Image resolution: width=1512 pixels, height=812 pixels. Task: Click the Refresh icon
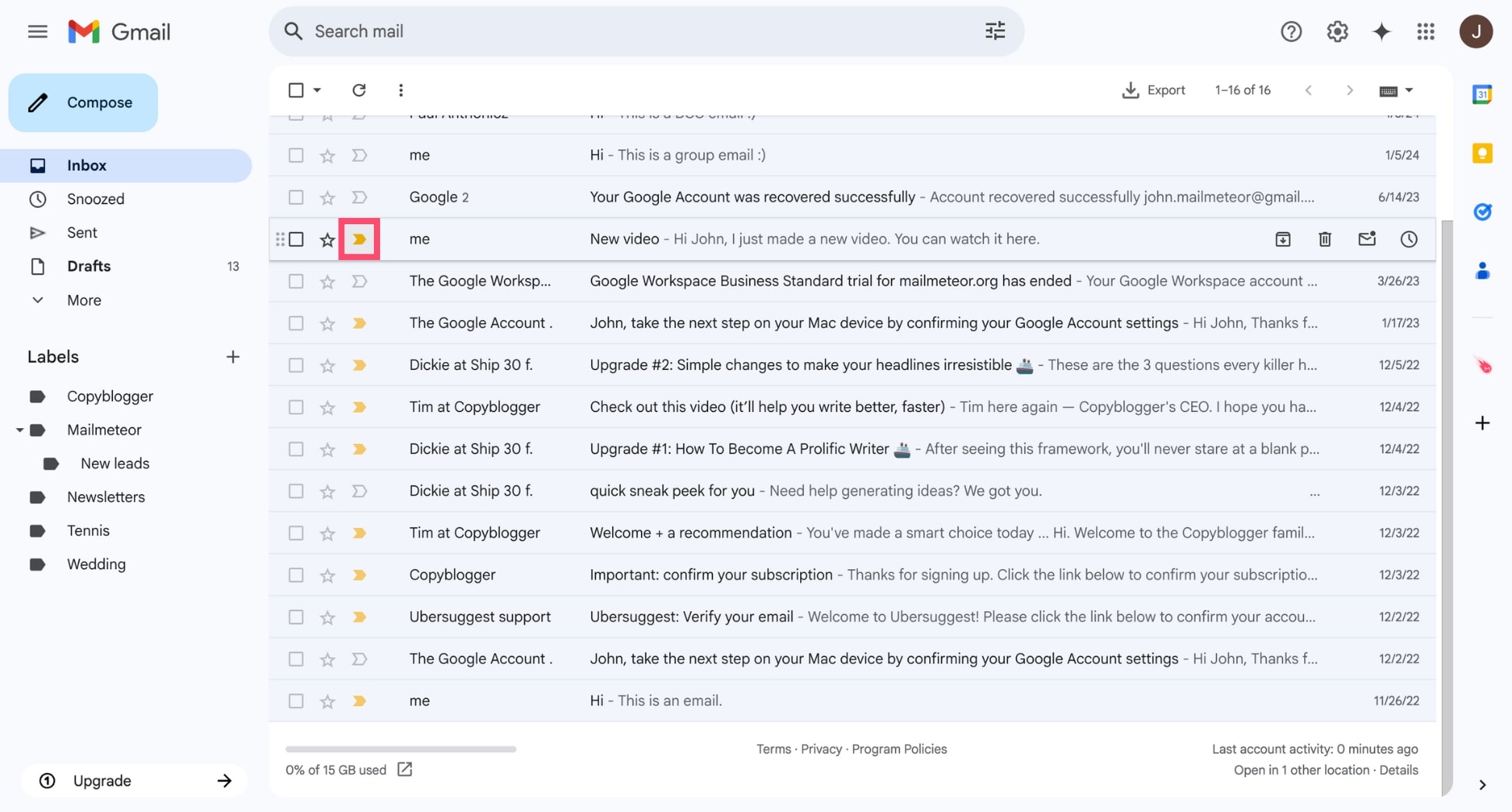pyautogui.click(x=358, y=90)
